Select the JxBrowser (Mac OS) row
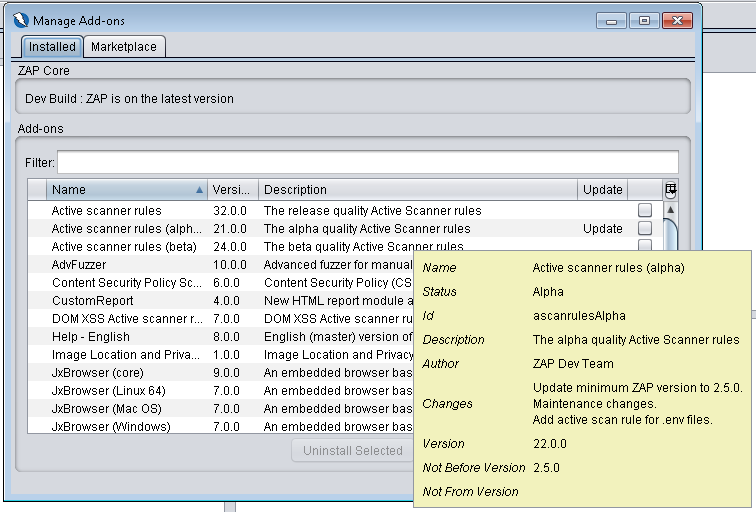Image resolution: width=756 pixels, height=512 pixels. tap(220, 409)
